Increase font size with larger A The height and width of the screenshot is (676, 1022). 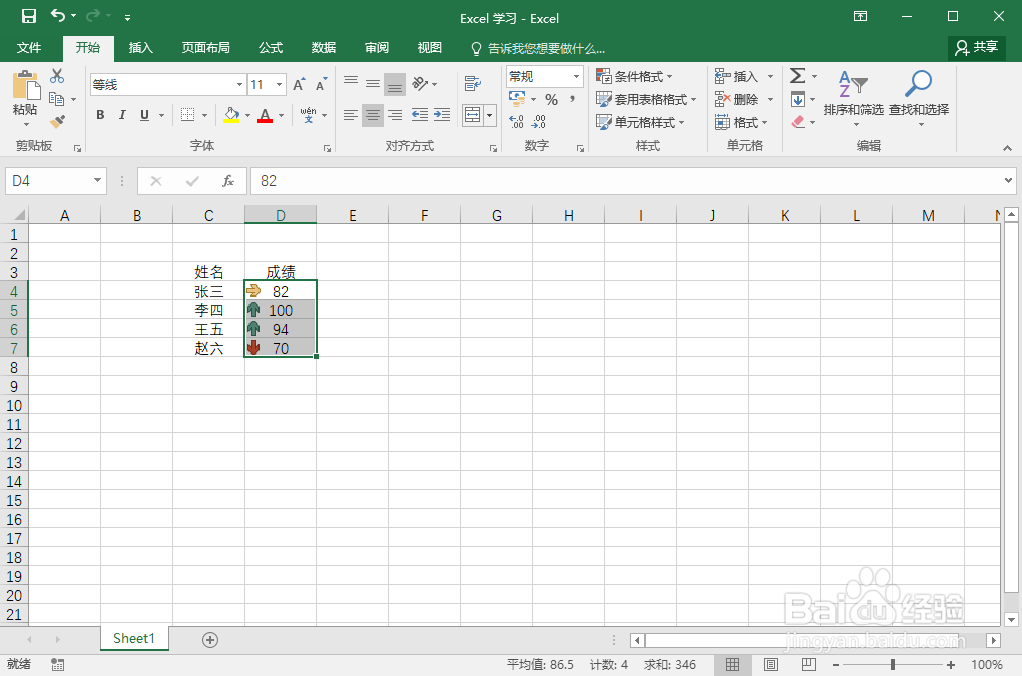(299, 84)
